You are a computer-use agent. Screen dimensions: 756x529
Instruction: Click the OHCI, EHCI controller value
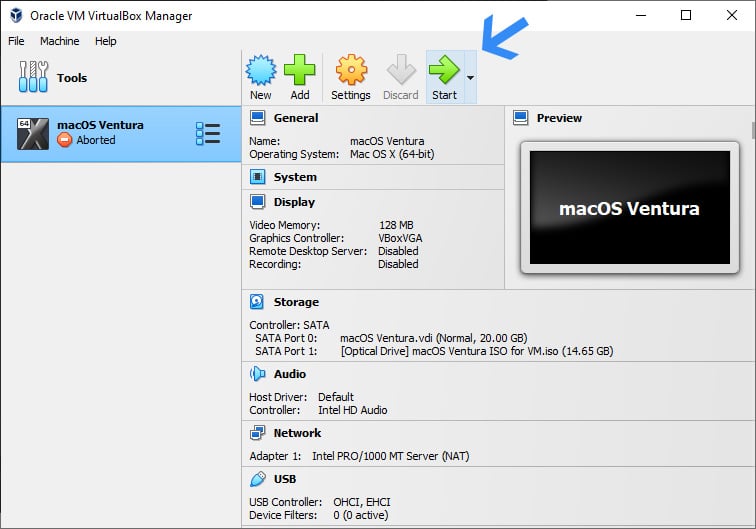pyautogui.click(x=362, y=502)
